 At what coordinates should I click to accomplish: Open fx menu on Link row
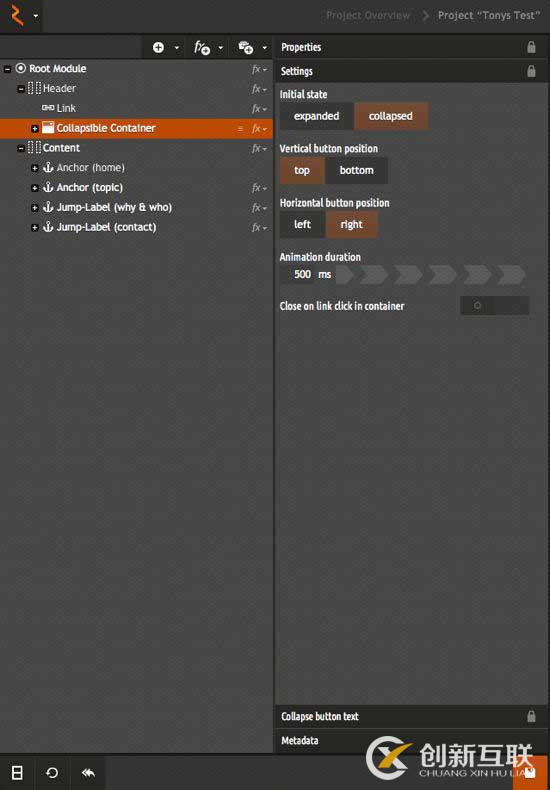(x=259, y=109)
